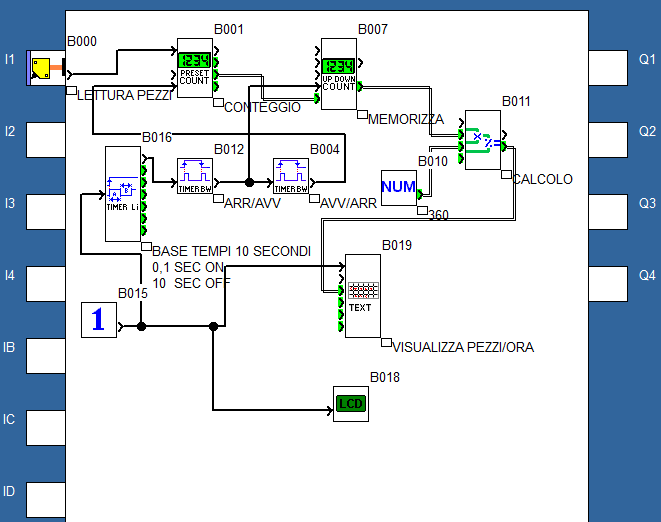Click the comment box beside LETTURA PEZZI
This screenshot has width=661, height=522.
pyautogui.click(x=71, y=91)
